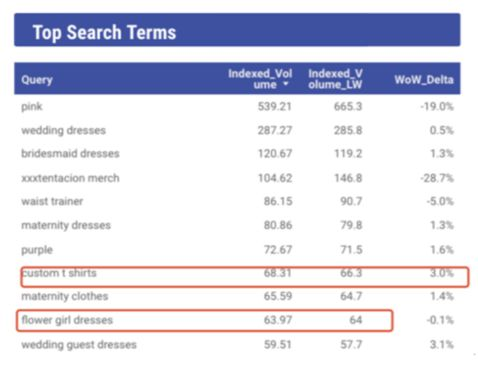Select maternity clothes query cell

click(65, 296)
